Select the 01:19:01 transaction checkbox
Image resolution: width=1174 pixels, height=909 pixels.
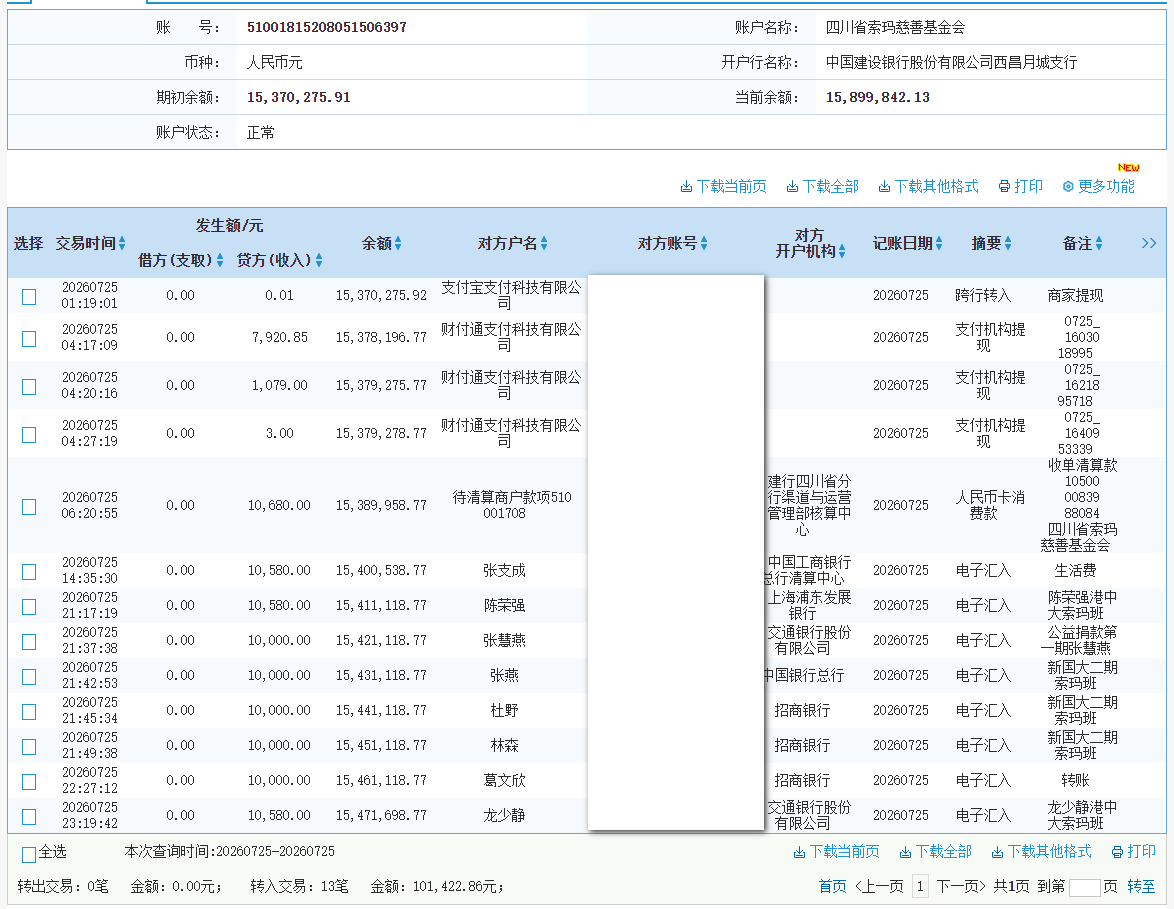click(29, 297)
